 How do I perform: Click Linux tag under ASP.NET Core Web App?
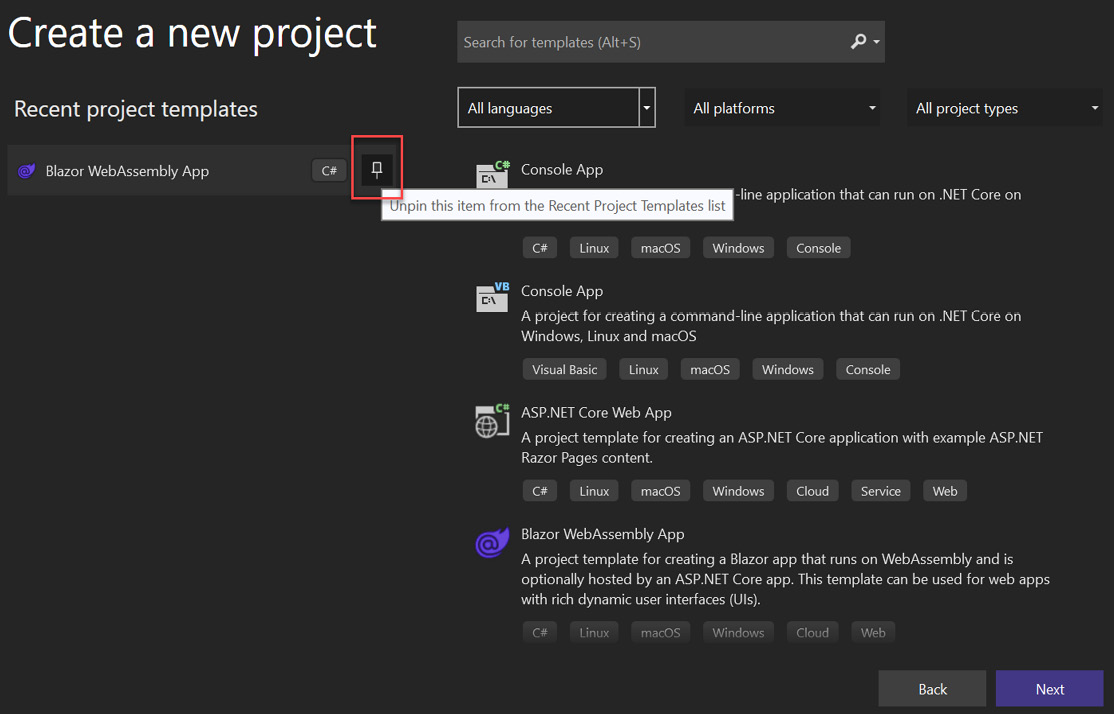(x=594, y=491)
